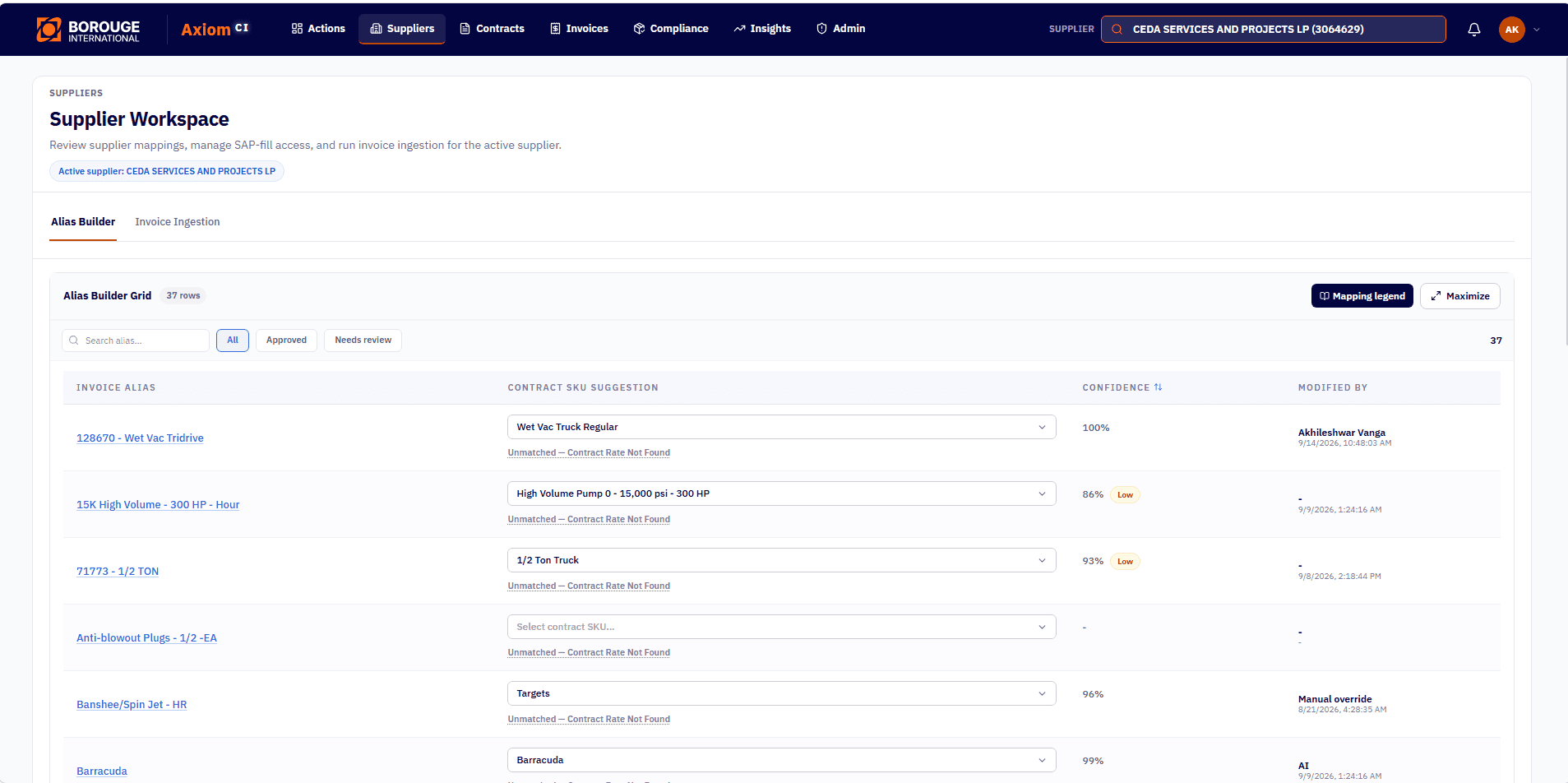Click the Unmatched note under Wet Vac Truck Regular
Screen dimensions: 1568x783
click(x=589, y=453)
